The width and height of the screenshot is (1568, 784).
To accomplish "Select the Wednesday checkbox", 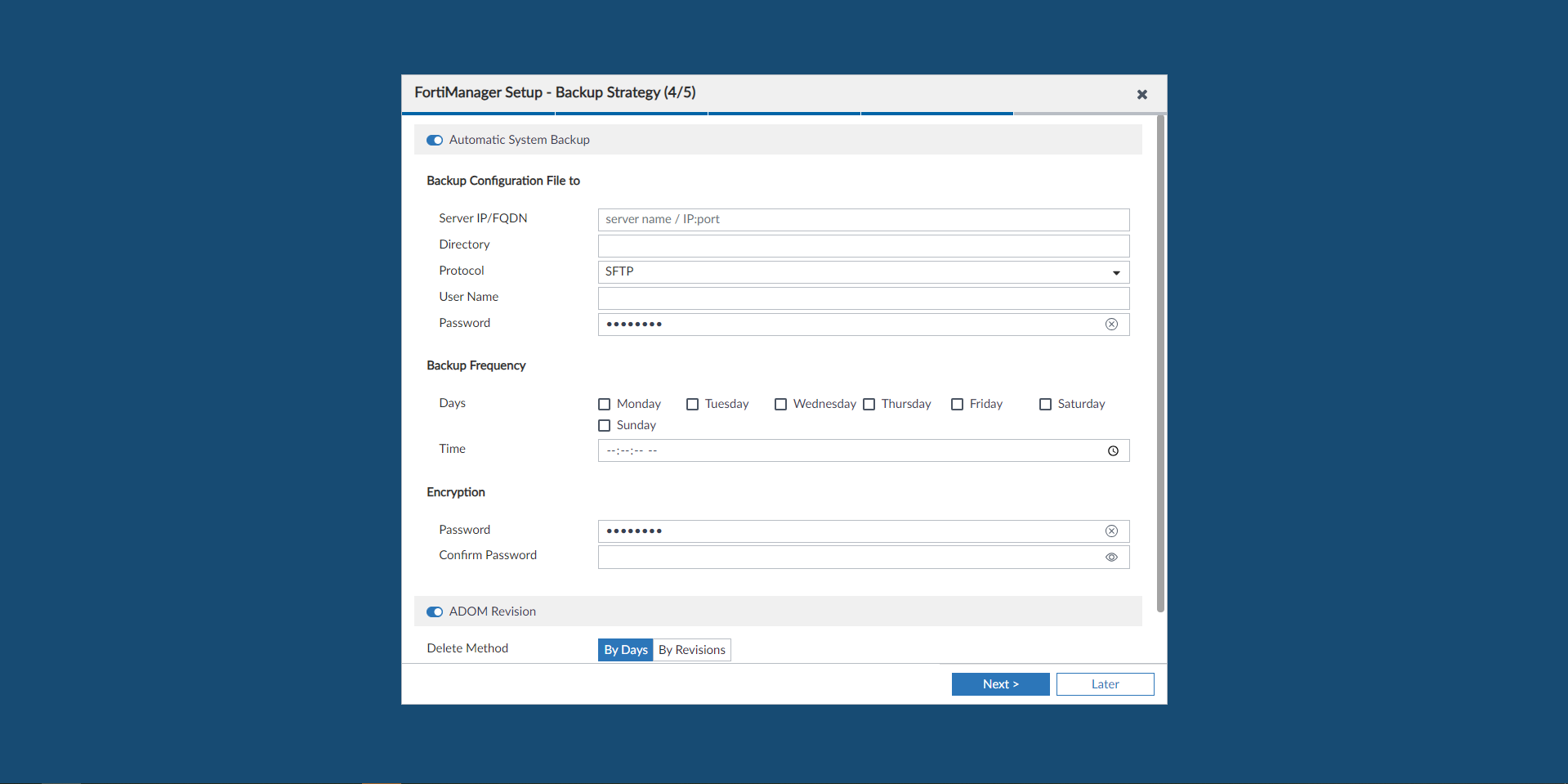I will point(780,405).
